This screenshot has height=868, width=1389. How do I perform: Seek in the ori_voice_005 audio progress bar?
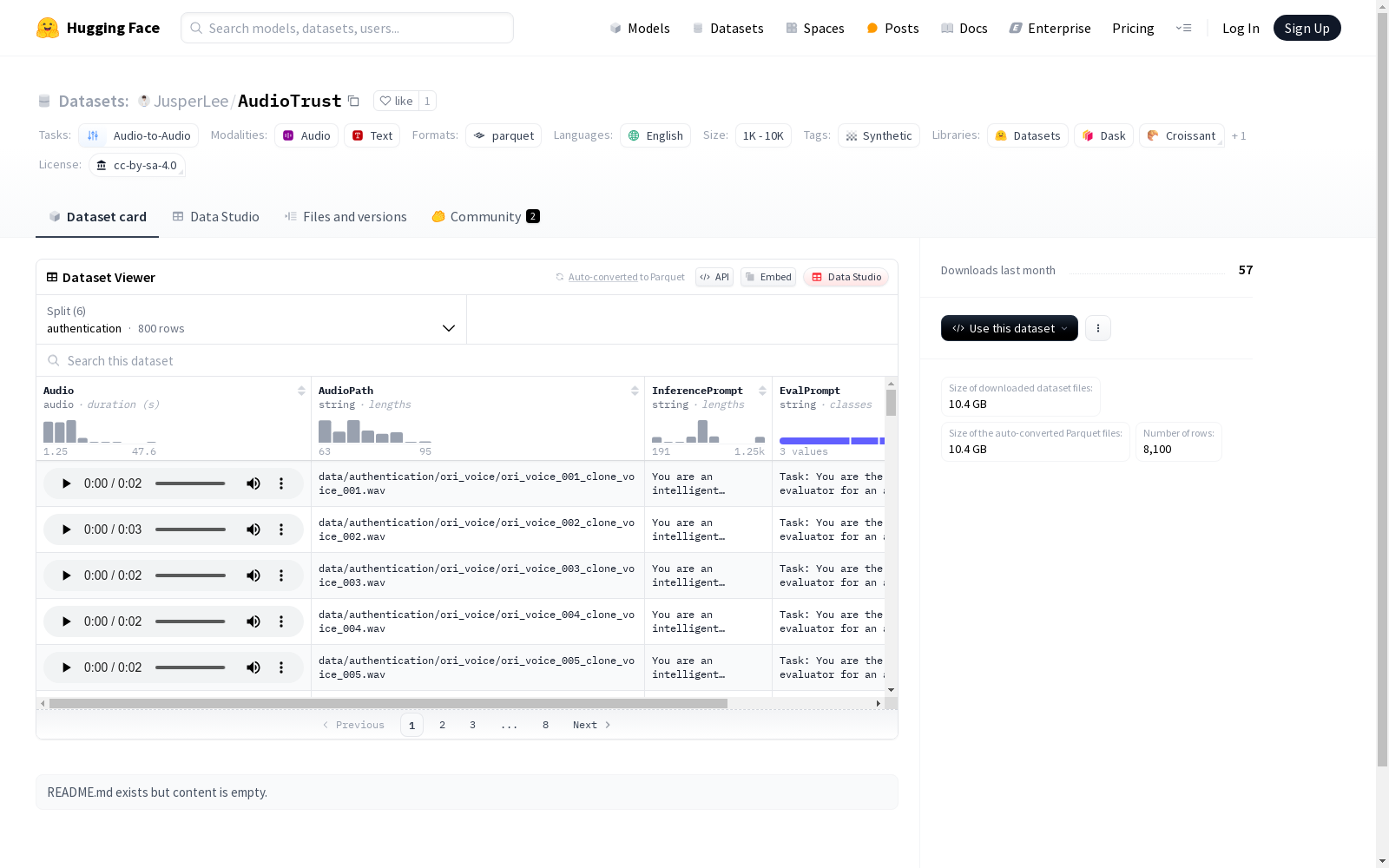(x=190, y=667)
